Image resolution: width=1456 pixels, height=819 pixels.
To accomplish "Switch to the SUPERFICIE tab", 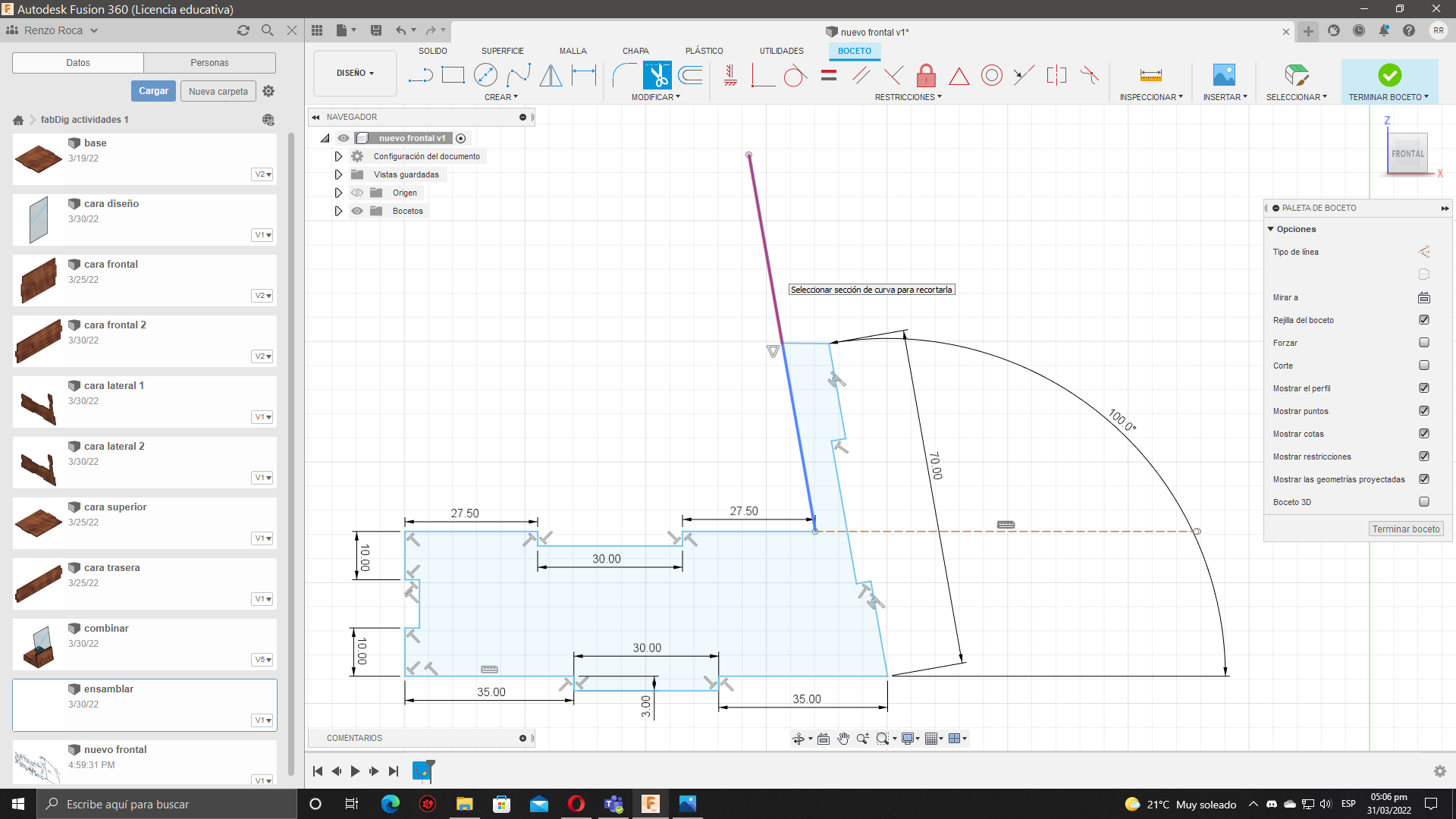I will [x=502, y=51].
